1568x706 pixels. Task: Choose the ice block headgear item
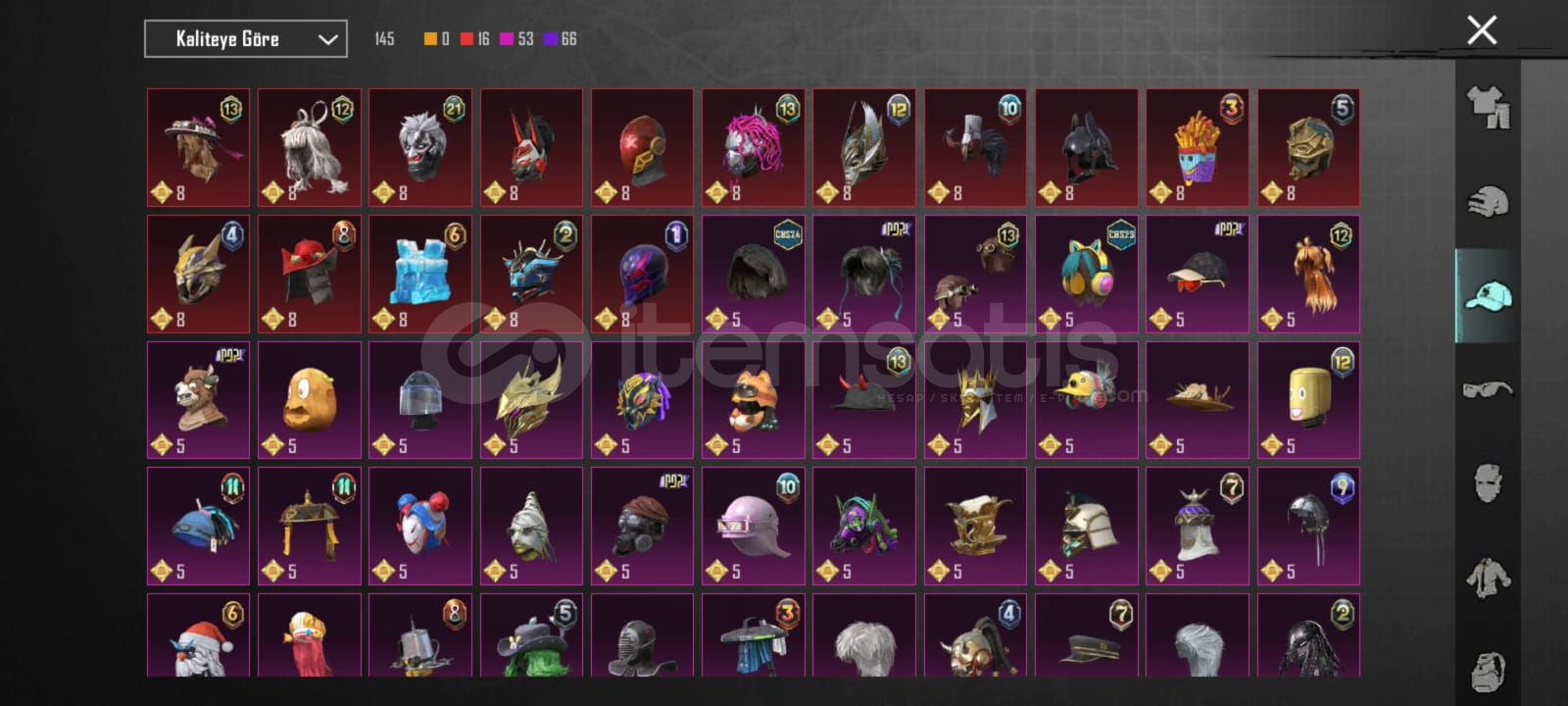[x=420, y=275]
